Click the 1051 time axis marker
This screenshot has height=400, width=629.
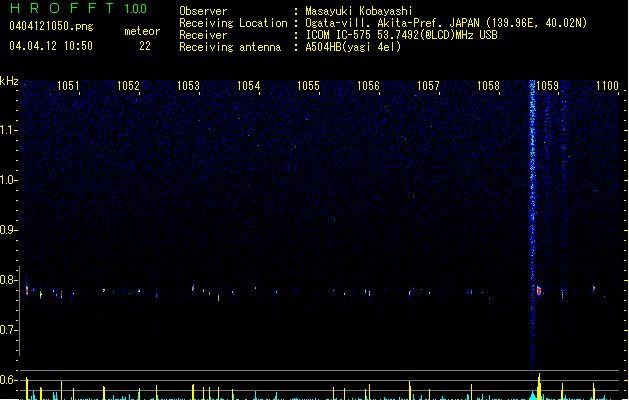[68, 86]
